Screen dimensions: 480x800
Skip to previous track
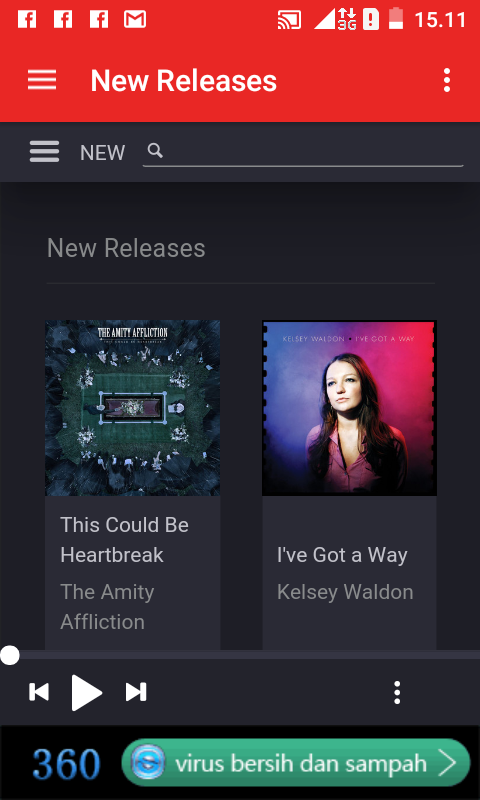39,692
